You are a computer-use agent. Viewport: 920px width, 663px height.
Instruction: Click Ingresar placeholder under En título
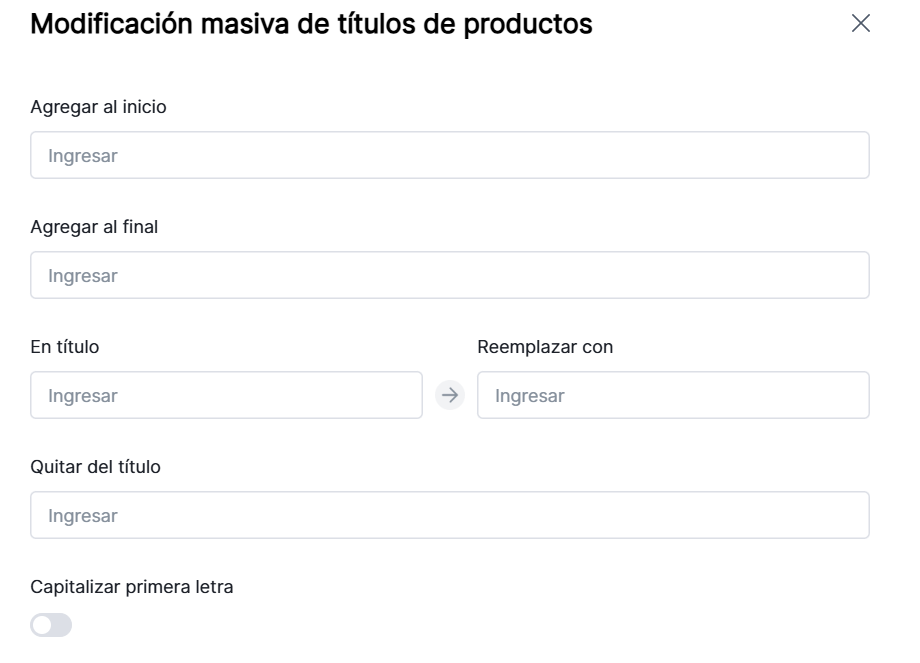tap(83, 396)
